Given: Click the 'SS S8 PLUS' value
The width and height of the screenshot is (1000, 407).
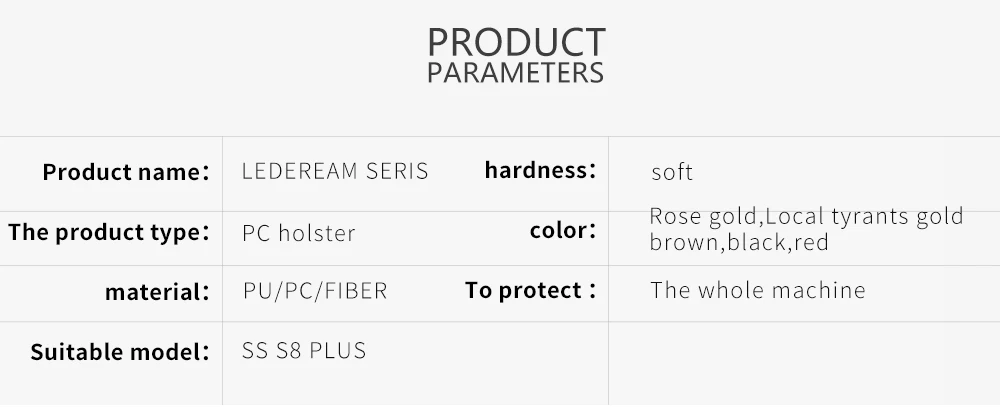Looking at the screenshot, I should pos(304,351).
